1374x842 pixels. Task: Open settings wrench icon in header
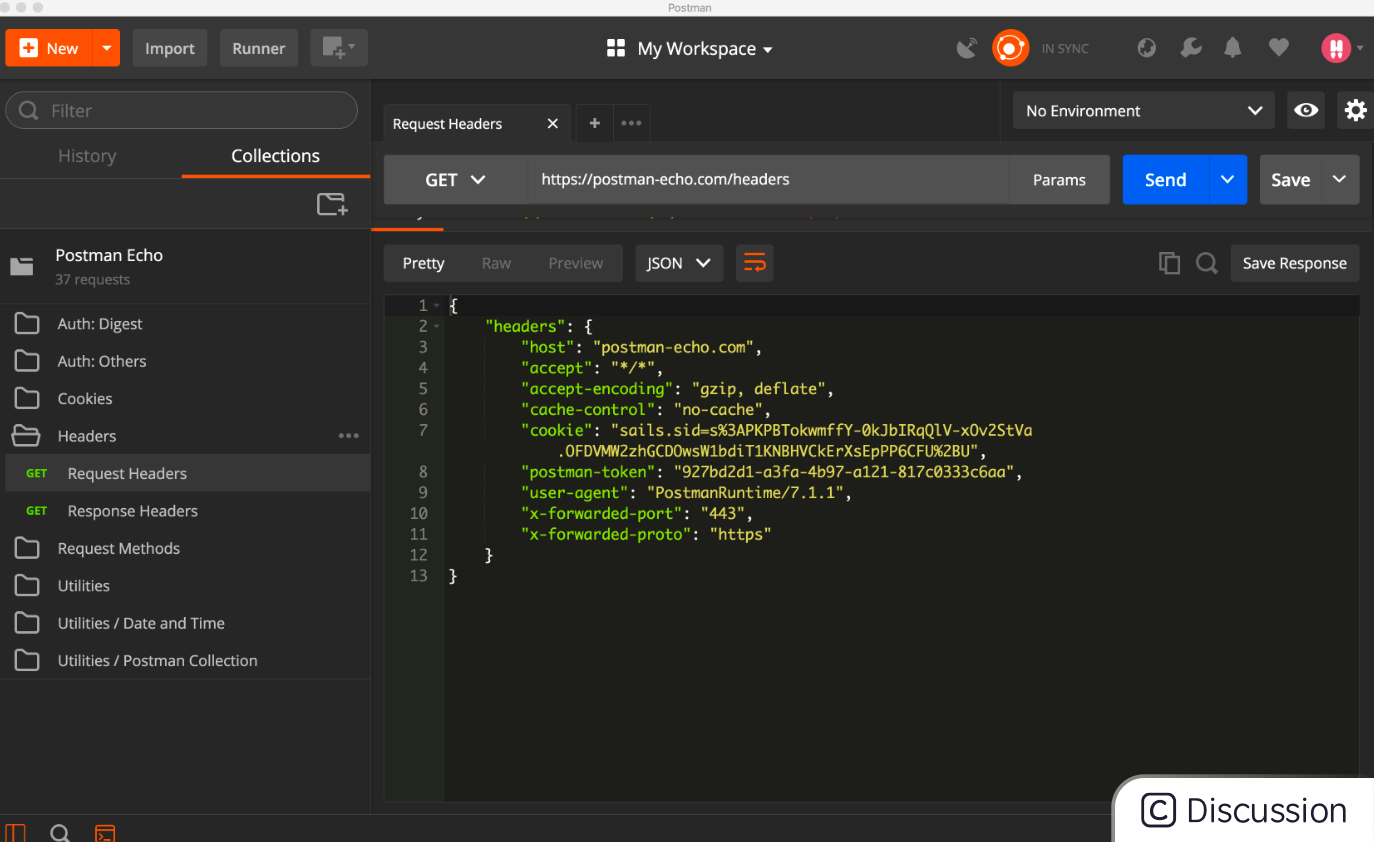coord(1191,48)
